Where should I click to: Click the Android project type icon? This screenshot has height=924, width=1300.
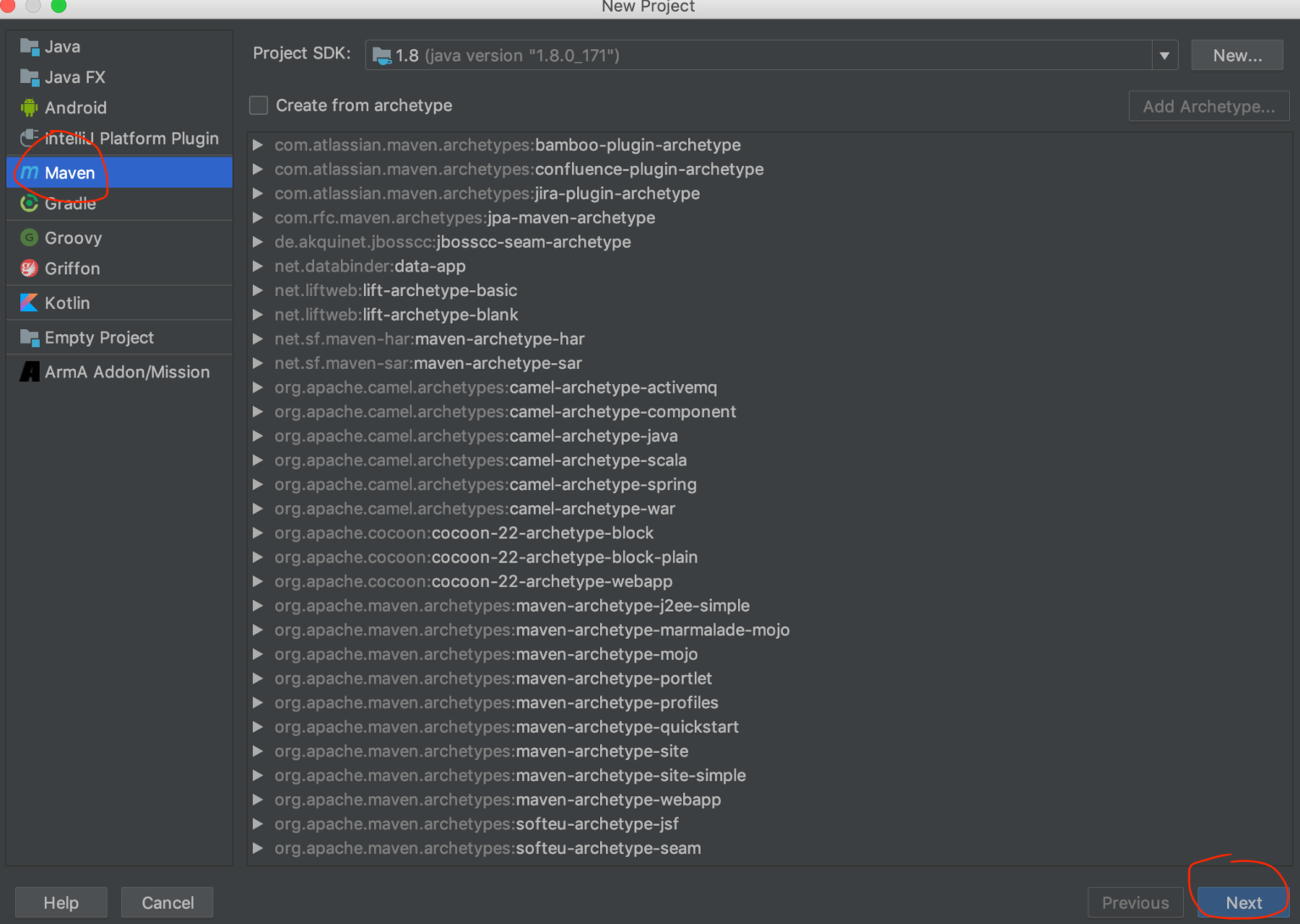coord(30,107)
